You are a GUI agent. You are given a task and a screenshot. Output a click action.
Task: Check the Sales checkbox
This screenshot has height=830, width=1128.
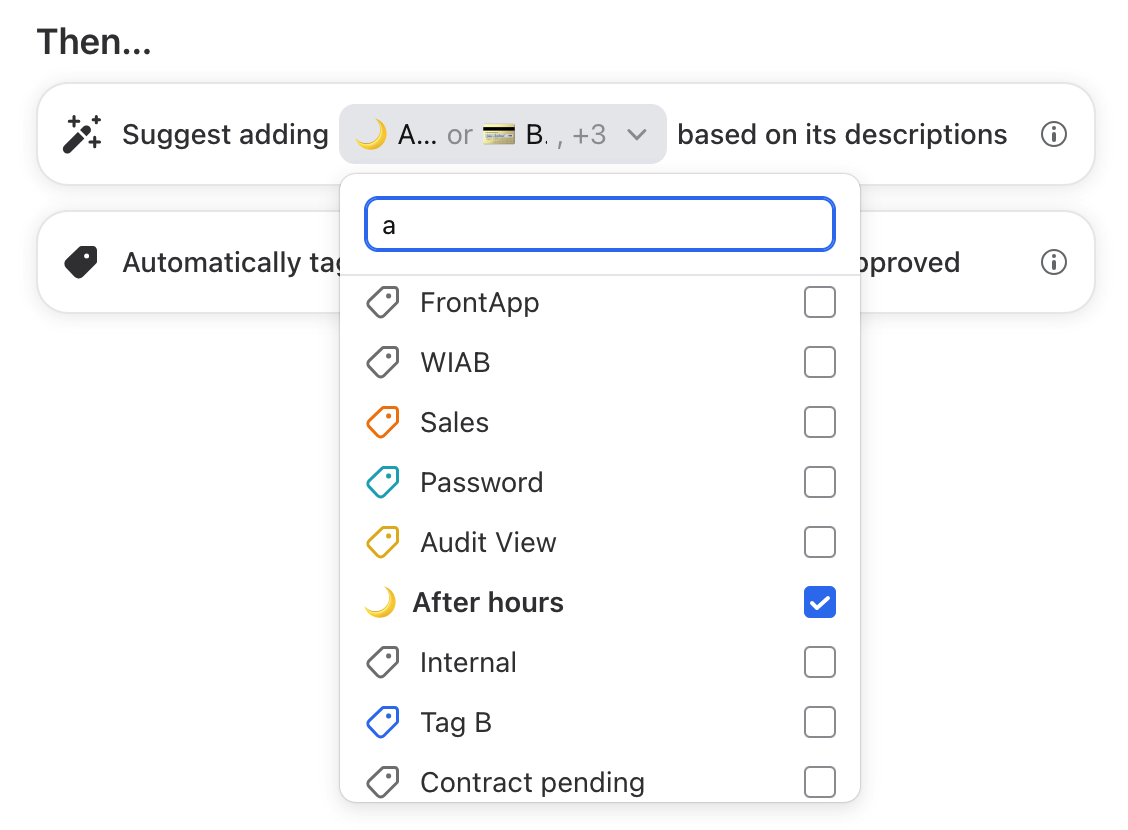tap(819, 422)
